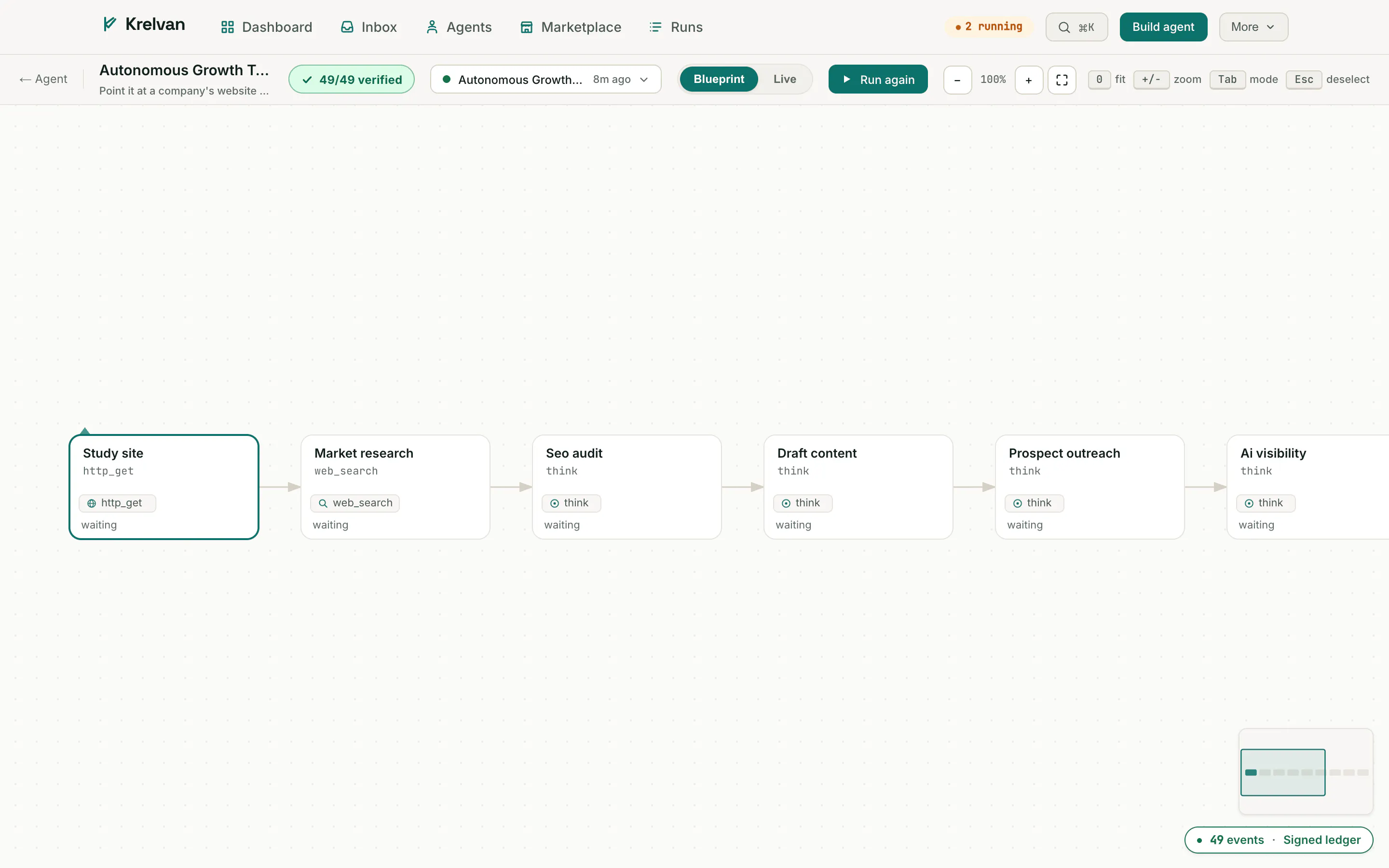Click the Krelvan logo

(144, 25)
